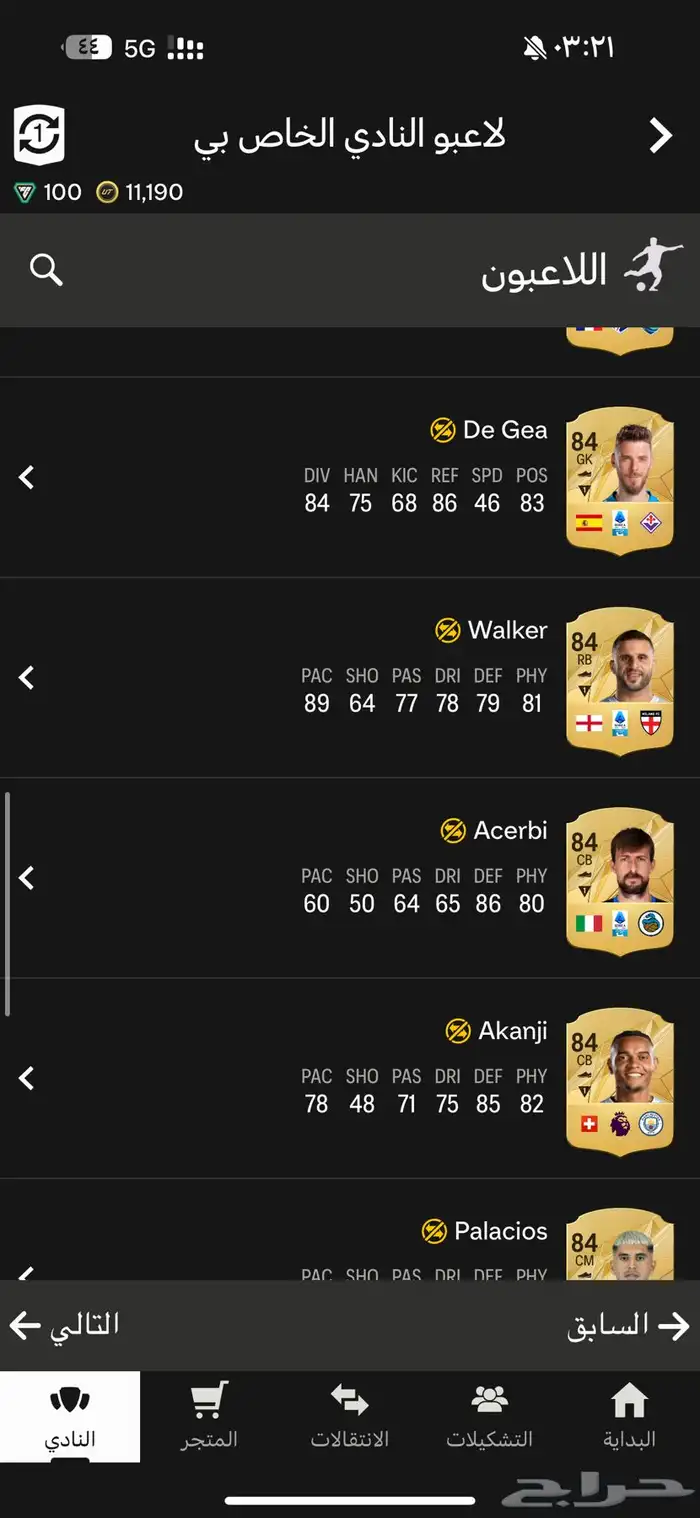Open the التشكيلات squads tab
Image resolution: width=700 pixels, height=1518 pixels.
490,1416
